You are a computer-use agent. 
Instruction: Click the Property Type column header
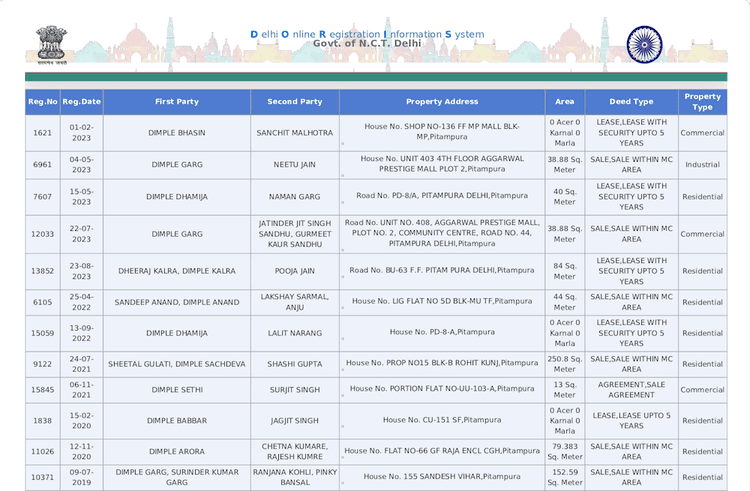tap(702, 102)
